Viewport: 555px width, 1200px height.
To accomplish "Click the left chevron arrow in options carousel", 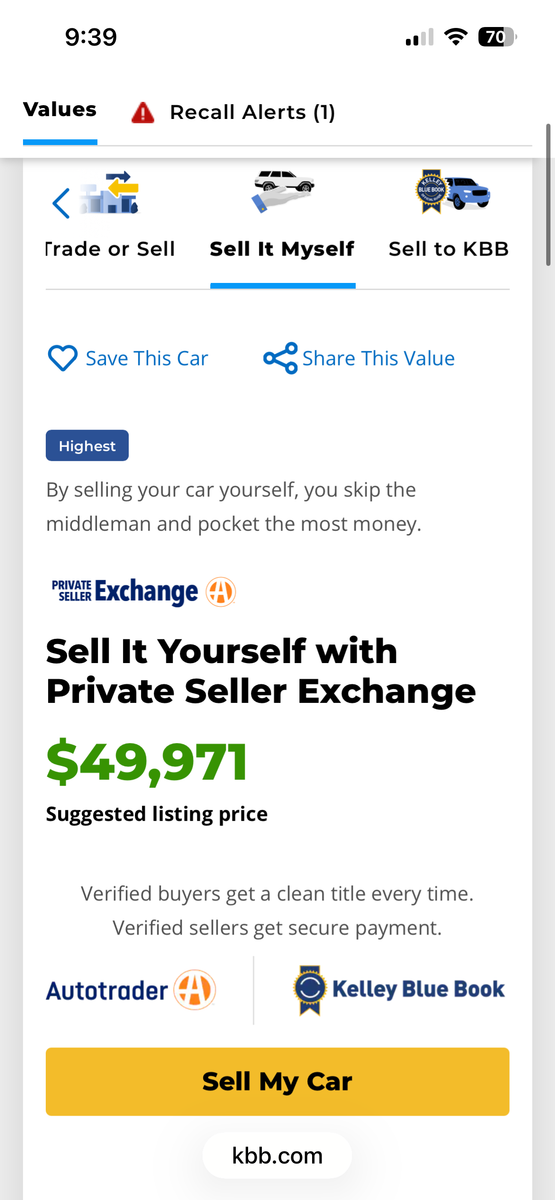I will 60,204.
